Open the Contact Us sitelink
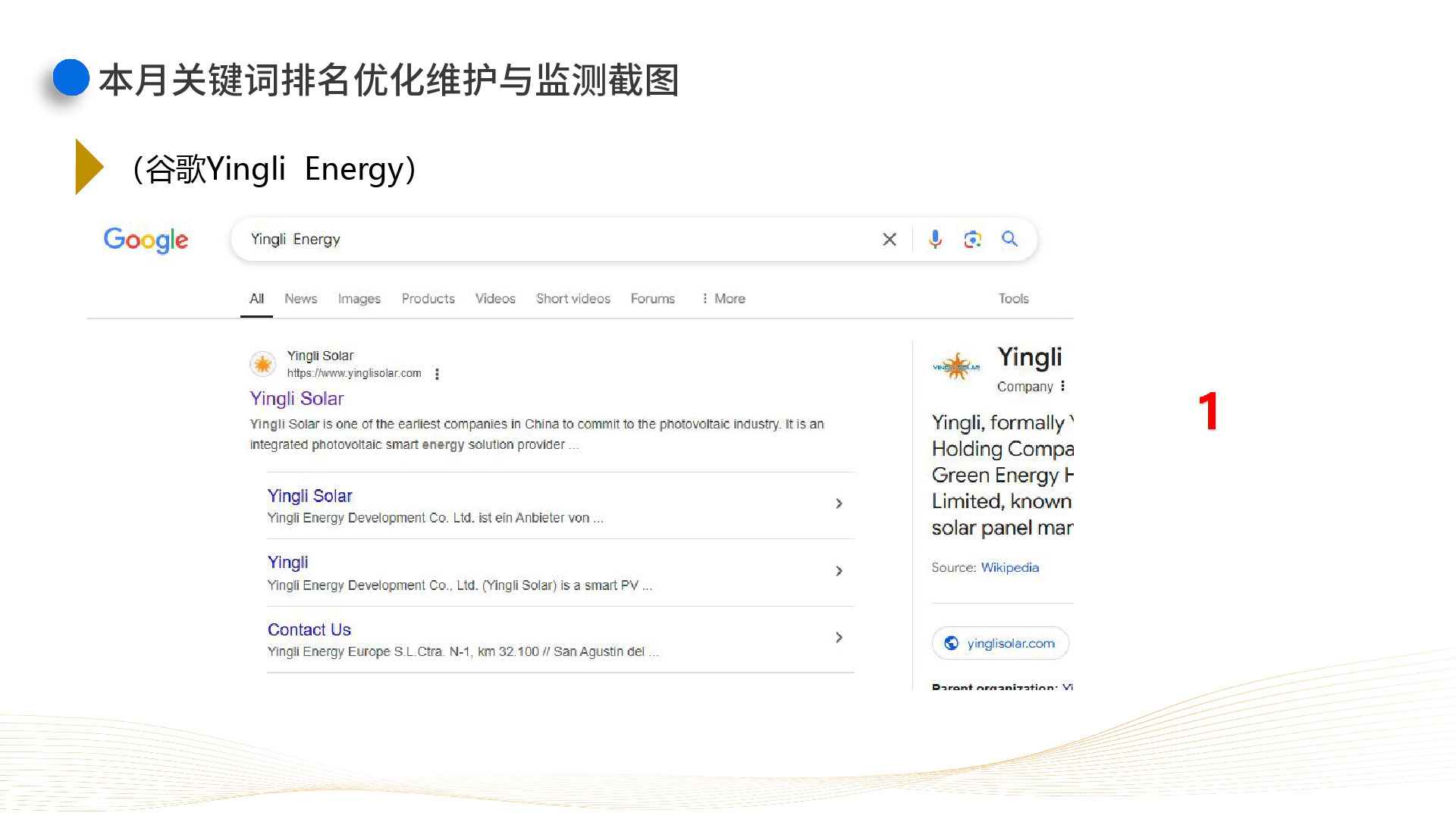Viewport: 1456px width, 819px height. pos(309,629)
